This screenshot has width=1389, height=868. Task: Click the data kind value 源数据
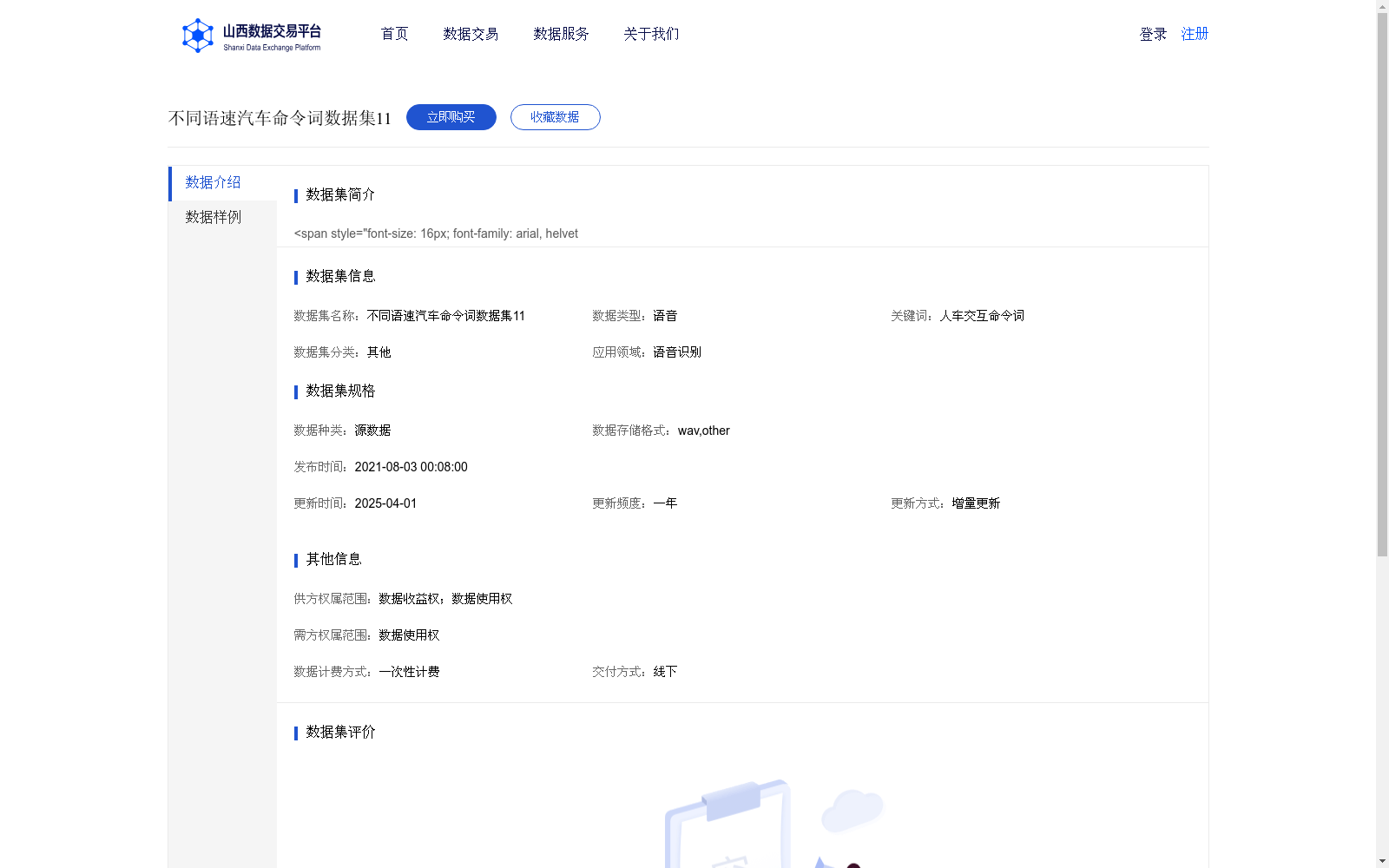[x=372, y=431]
